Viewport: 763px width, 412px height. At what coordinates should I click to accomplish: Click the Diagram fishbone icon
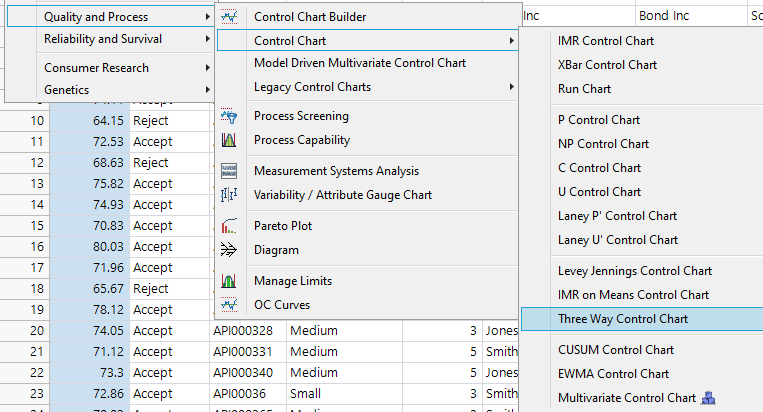[x=229, y=250]
